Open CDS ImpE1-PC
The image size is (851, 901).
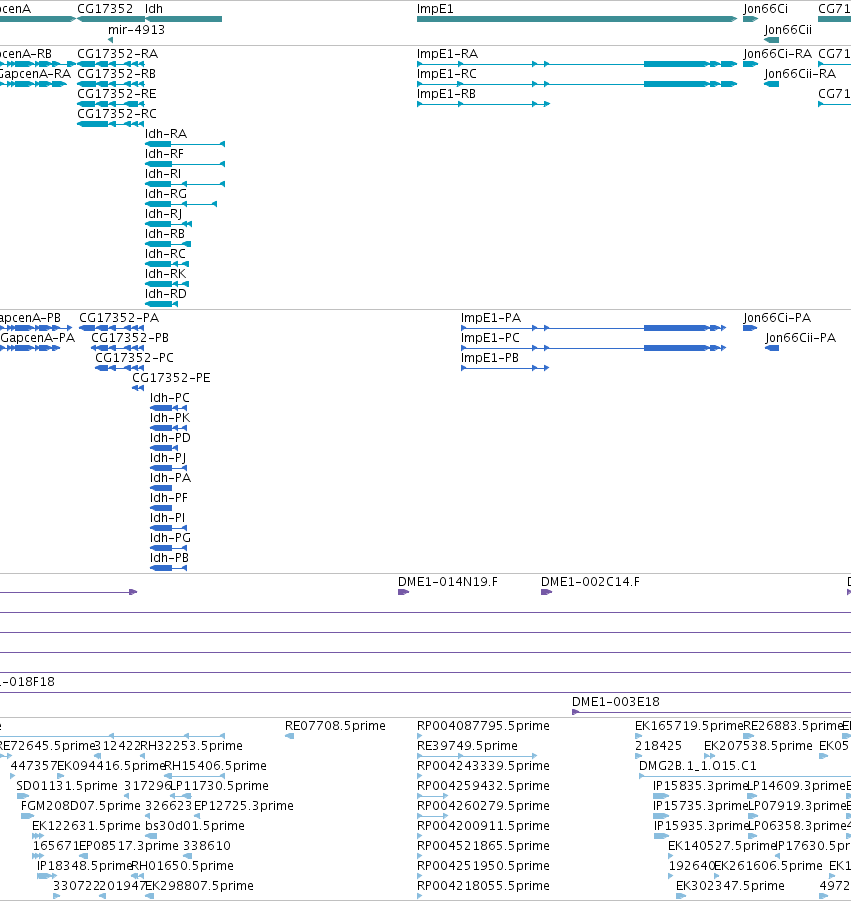pos(490,338)
